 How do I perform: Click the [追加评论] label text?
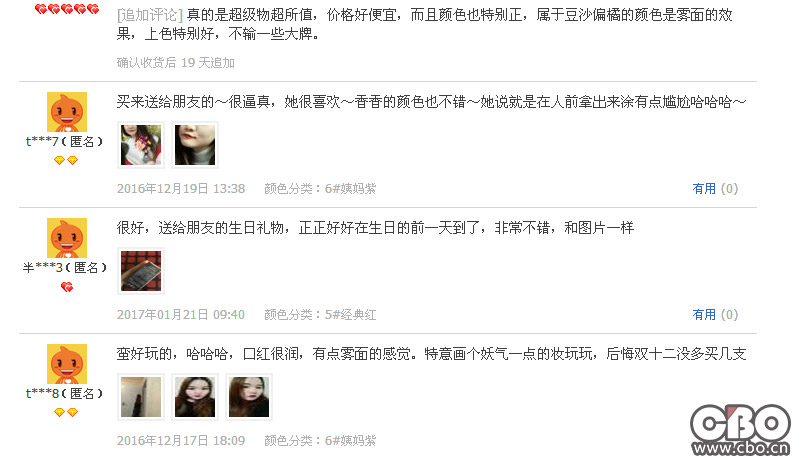[149, 15]
